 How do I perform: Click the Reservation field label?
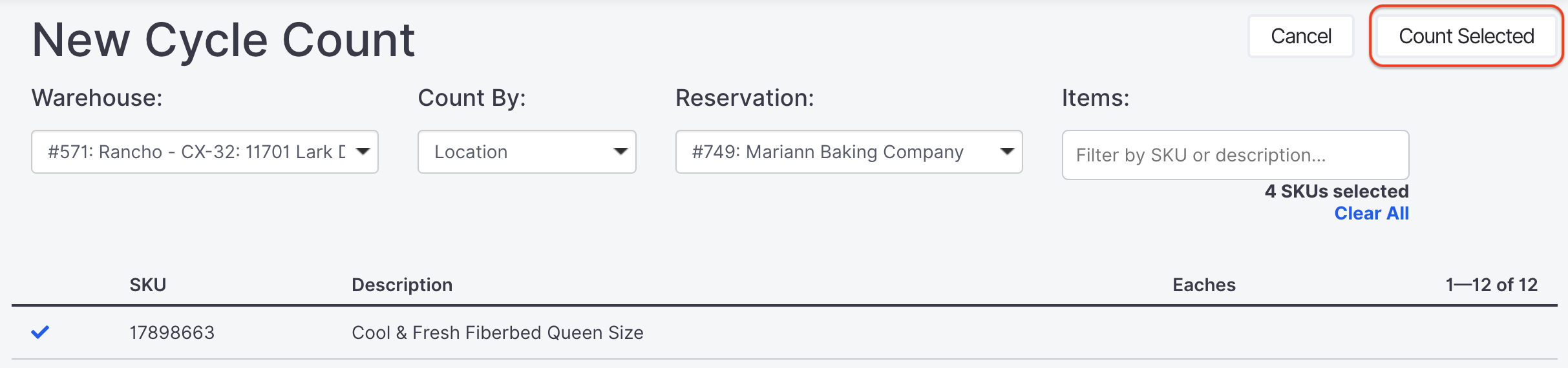click(x=744, y=98)
